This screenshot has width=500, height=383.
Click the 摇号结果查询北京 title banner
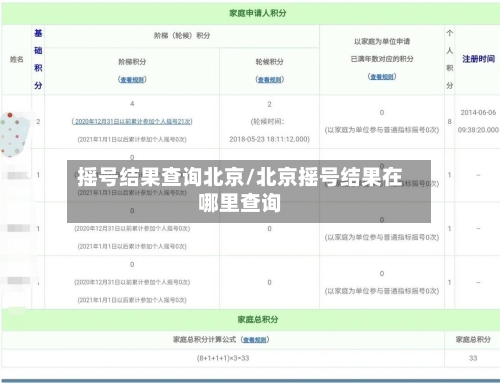[x=249, y=191]
